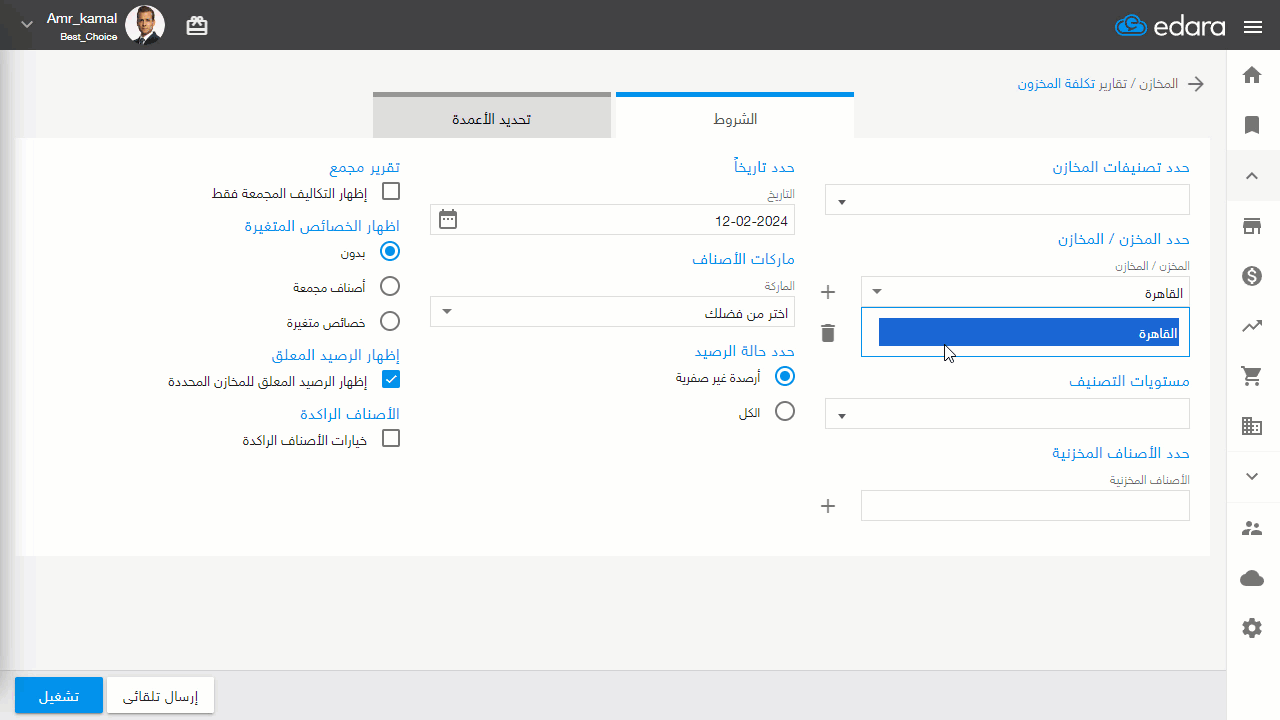Open the dollar finance sidebar icon
The height and width of the screenshot is (720, 1280).
click(1251, 276)
